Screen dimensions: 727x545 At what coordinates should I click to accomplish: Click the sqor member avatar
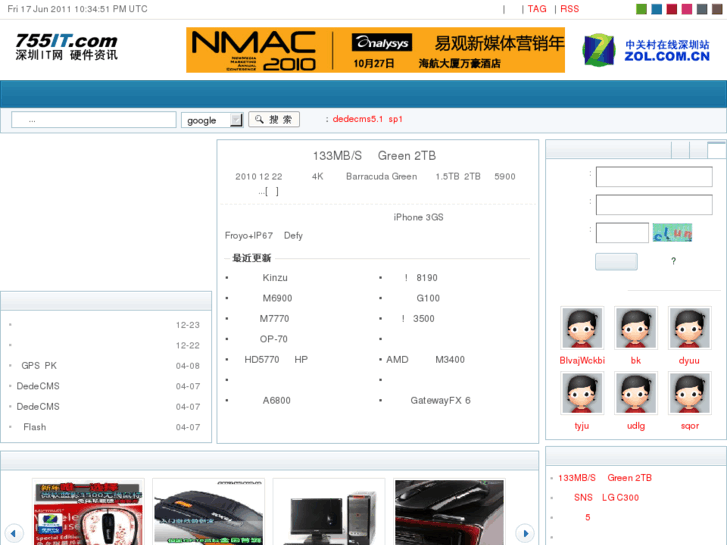(x=689, y=393)
